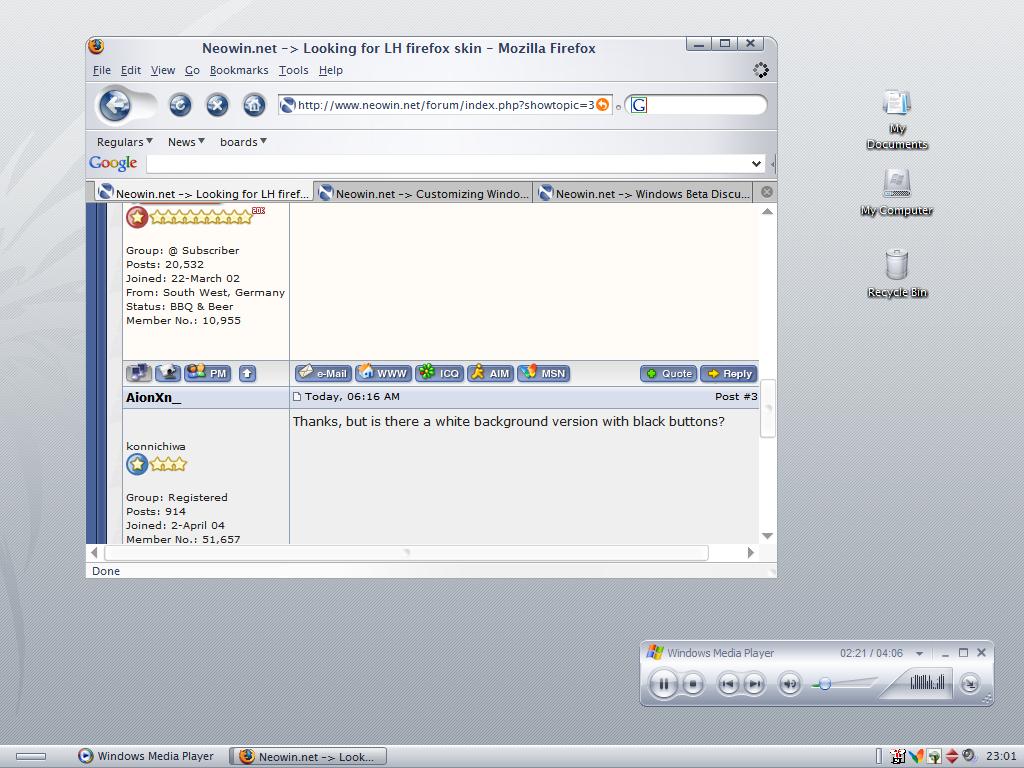Click username AionXn_
This screenshot has width=1024, height=768.
[x=153, y=398]
